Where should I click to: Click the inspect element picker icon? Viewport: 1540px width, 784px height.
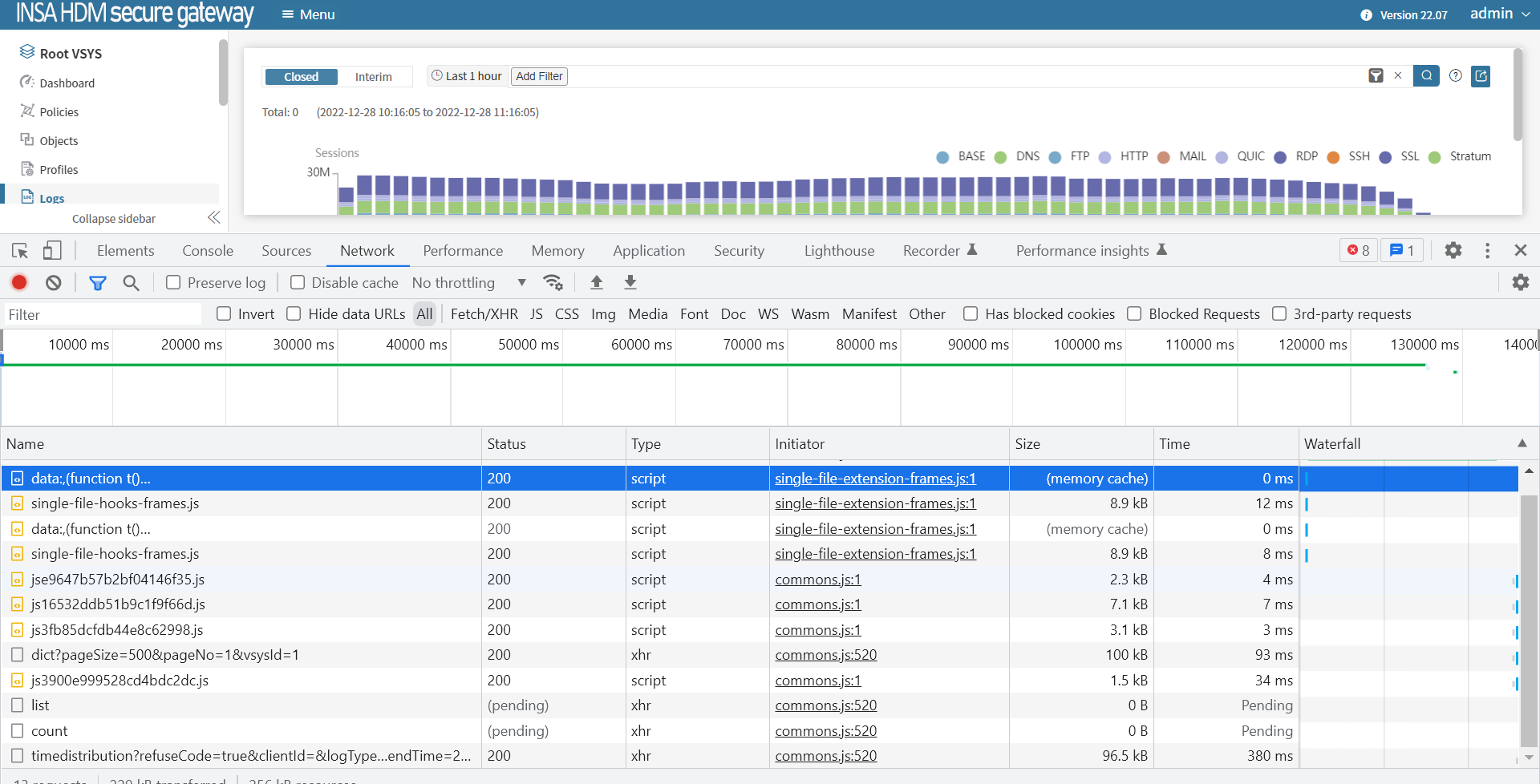coord(20,251)
